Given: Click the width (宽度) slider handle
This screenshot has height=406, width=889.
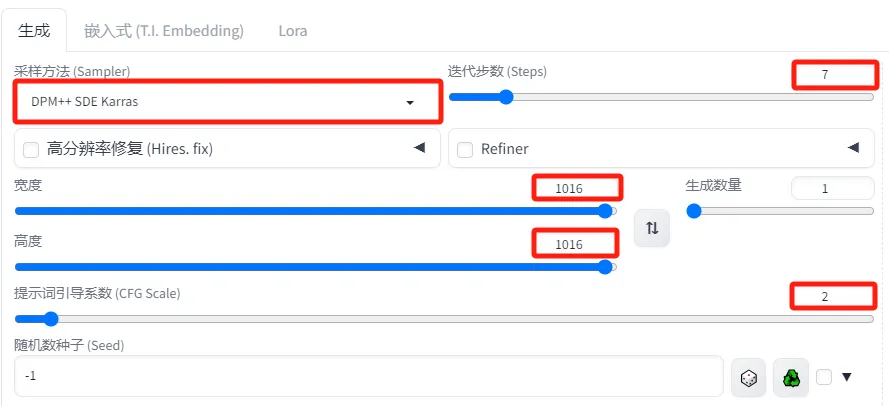Looking at the screenshot, I should click(x=606, y=211).
